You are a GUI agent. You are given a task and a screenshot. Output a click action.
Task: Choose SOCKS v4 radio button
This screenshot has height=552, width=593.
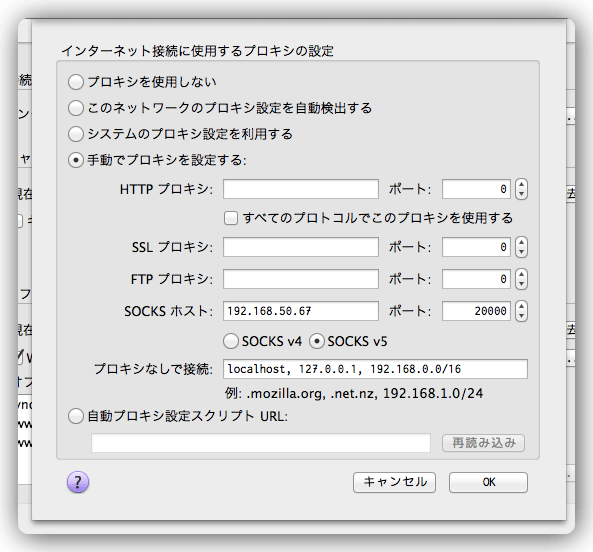coord(231,341)
